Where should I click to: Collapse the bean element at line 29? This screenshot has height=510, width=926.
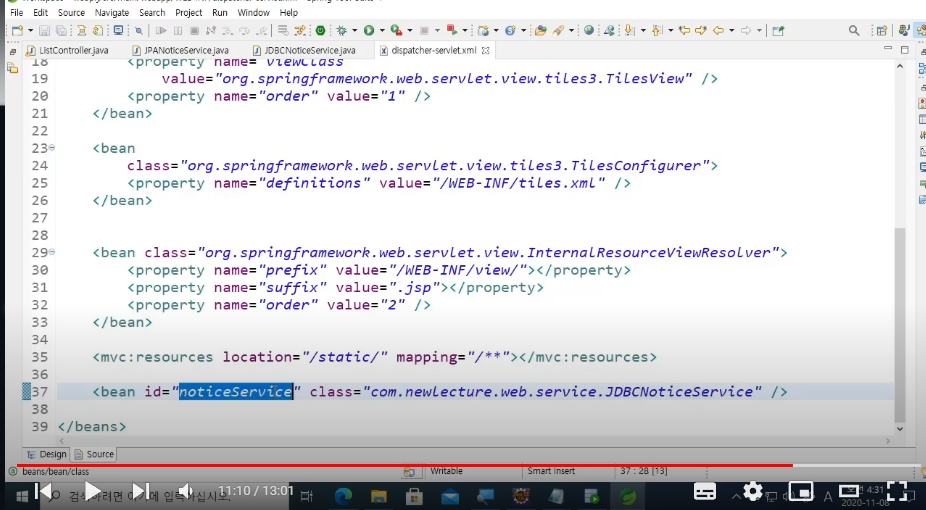click(x=52, y=252)
